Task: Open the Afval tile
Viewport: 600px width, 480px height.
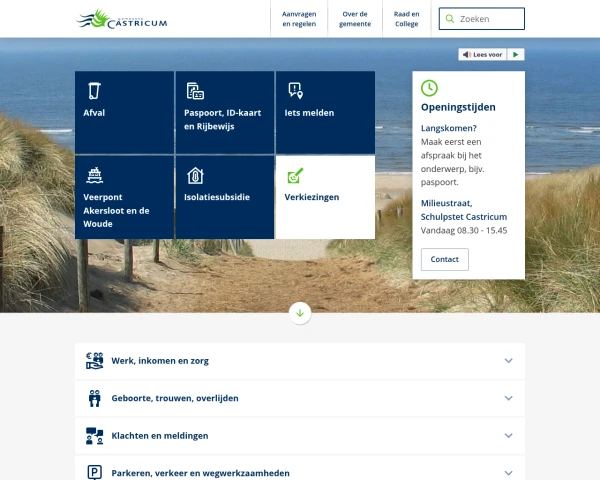Action: [124, 113]
